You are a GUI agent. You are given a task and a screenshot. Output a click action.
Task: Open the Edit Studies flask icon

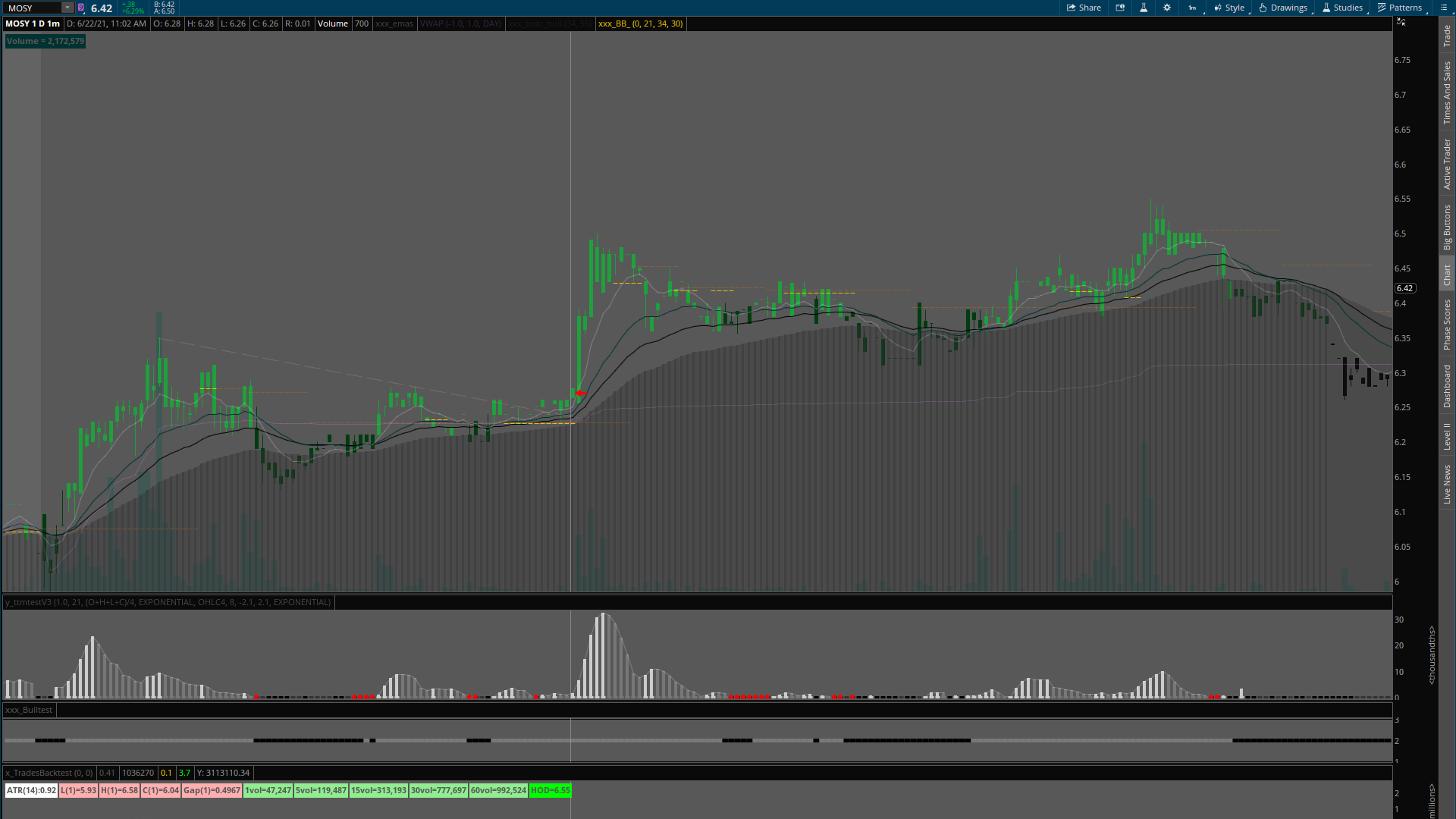[x=1144, y=8]
